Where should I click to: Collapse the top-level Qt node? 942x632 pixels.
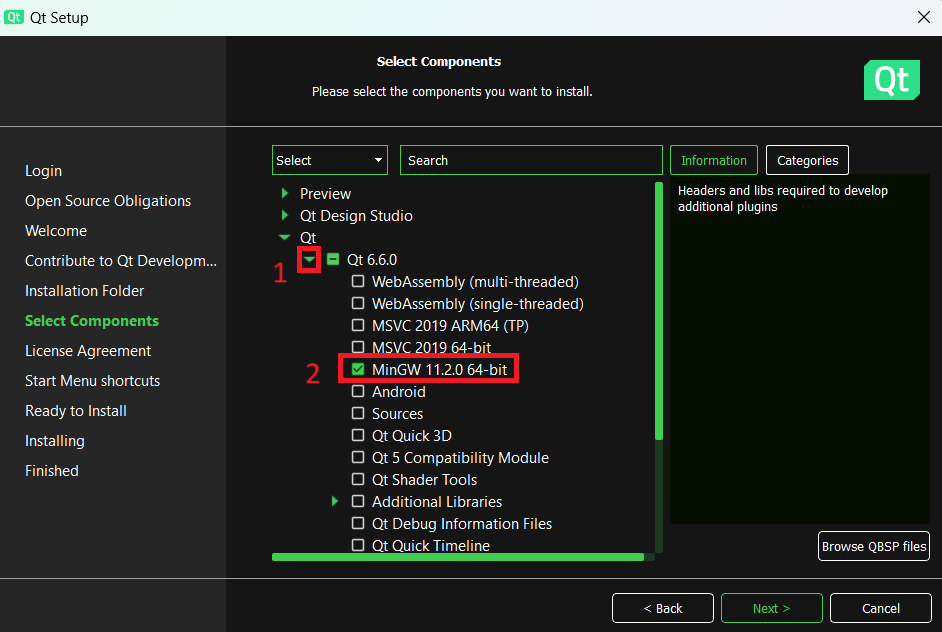pos(285,237)
